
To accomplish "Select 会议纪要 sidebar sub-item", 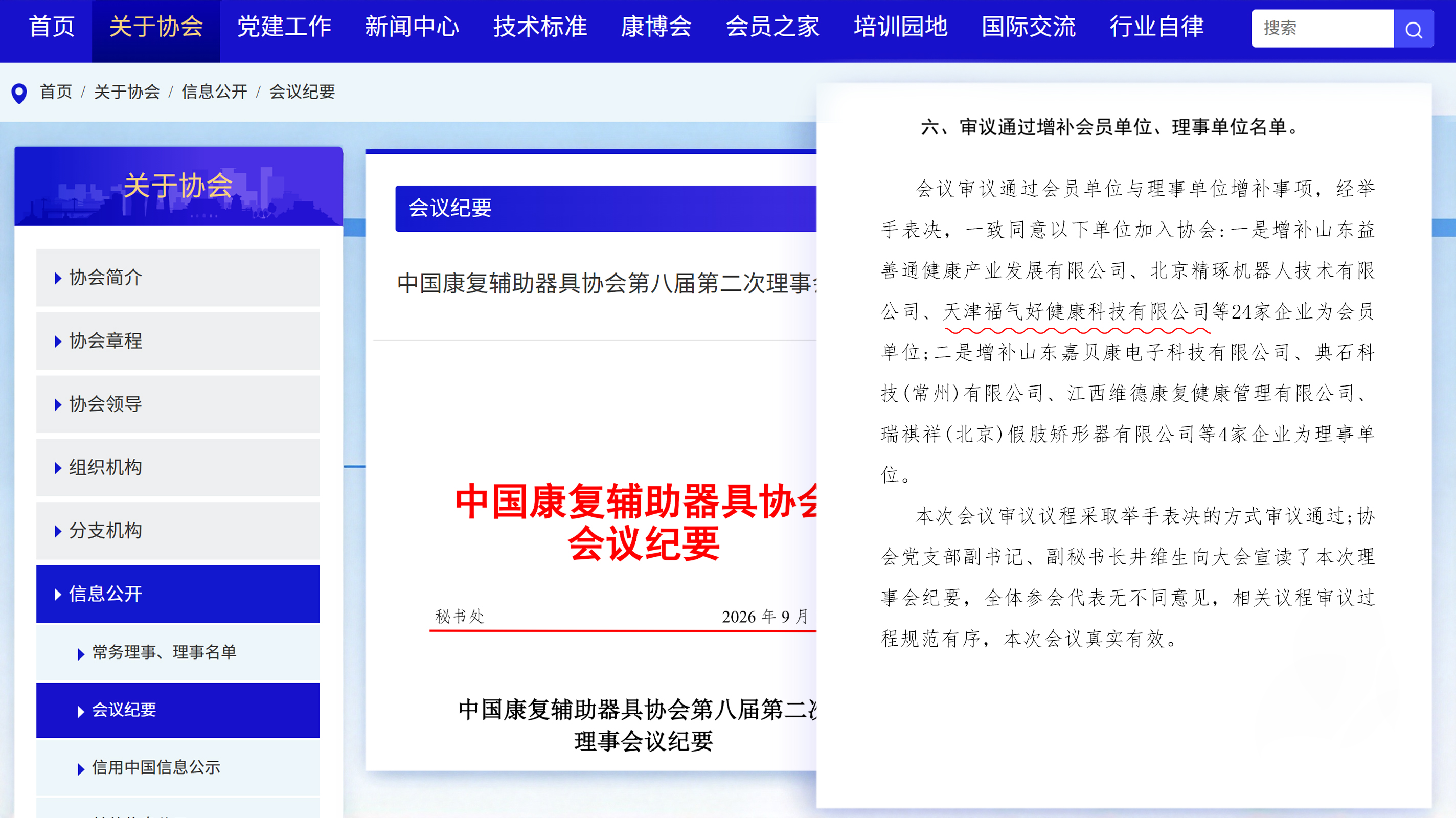I will pos(178,710).
